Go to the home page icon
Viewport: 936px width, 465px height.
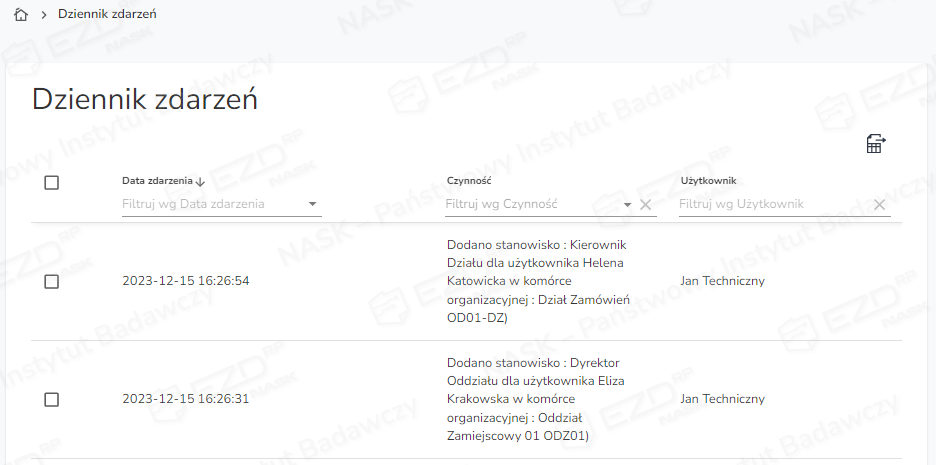(21, 15)
